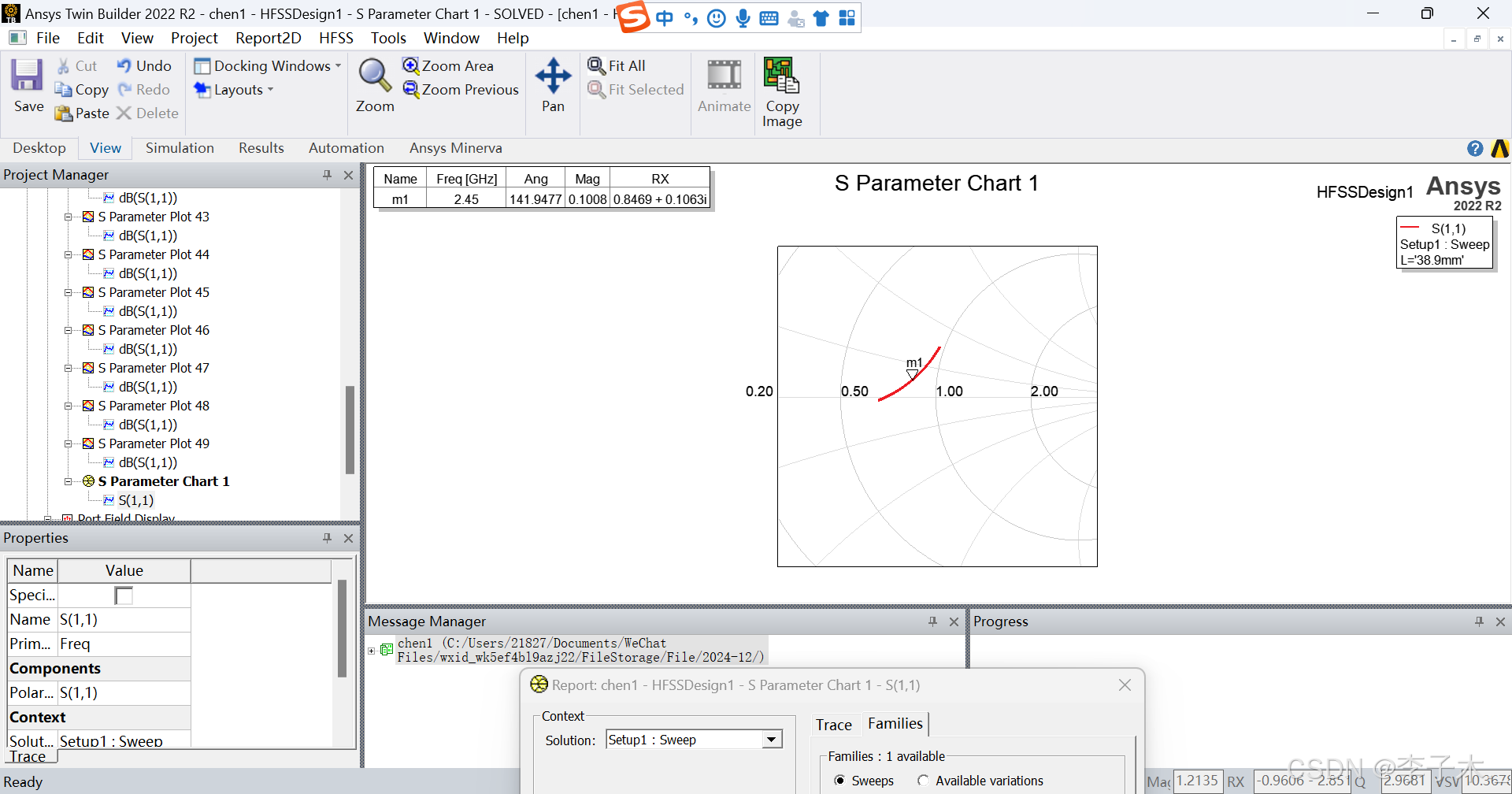1512x794 pixels.
Task: Expand the chen1 message entry
Action: coord(372,651)
